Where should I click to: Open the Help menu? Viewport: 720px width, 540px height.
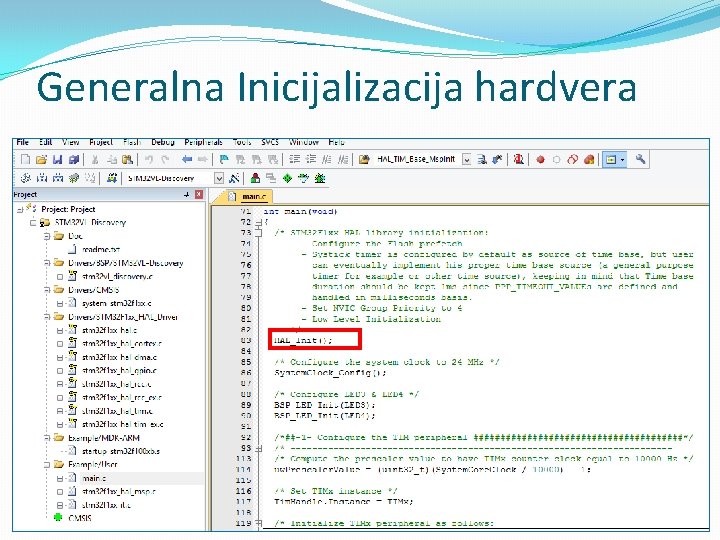[336, 142]
